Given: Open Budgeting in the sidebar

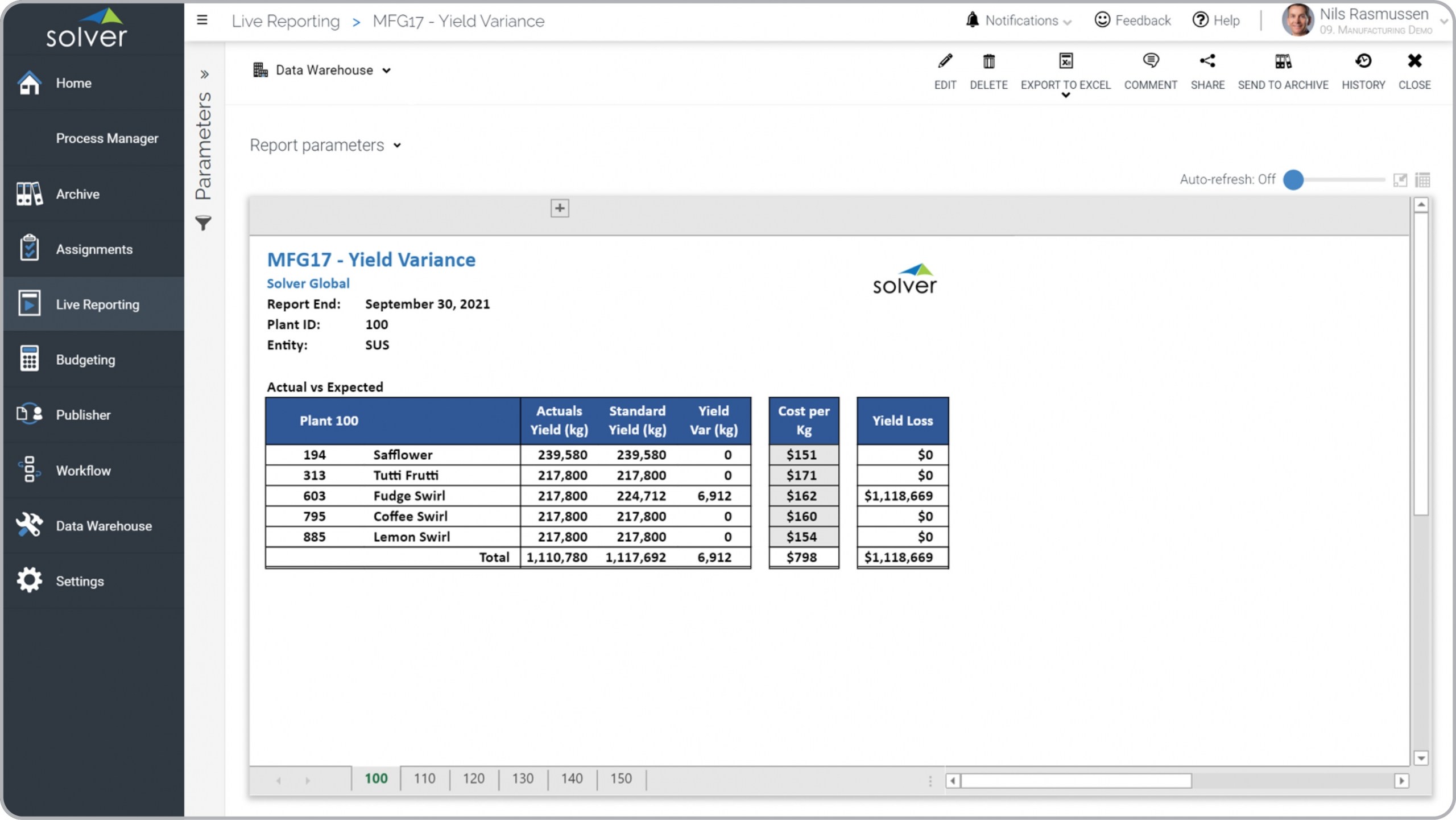Looking at the screenshot, I should (85, 360).
